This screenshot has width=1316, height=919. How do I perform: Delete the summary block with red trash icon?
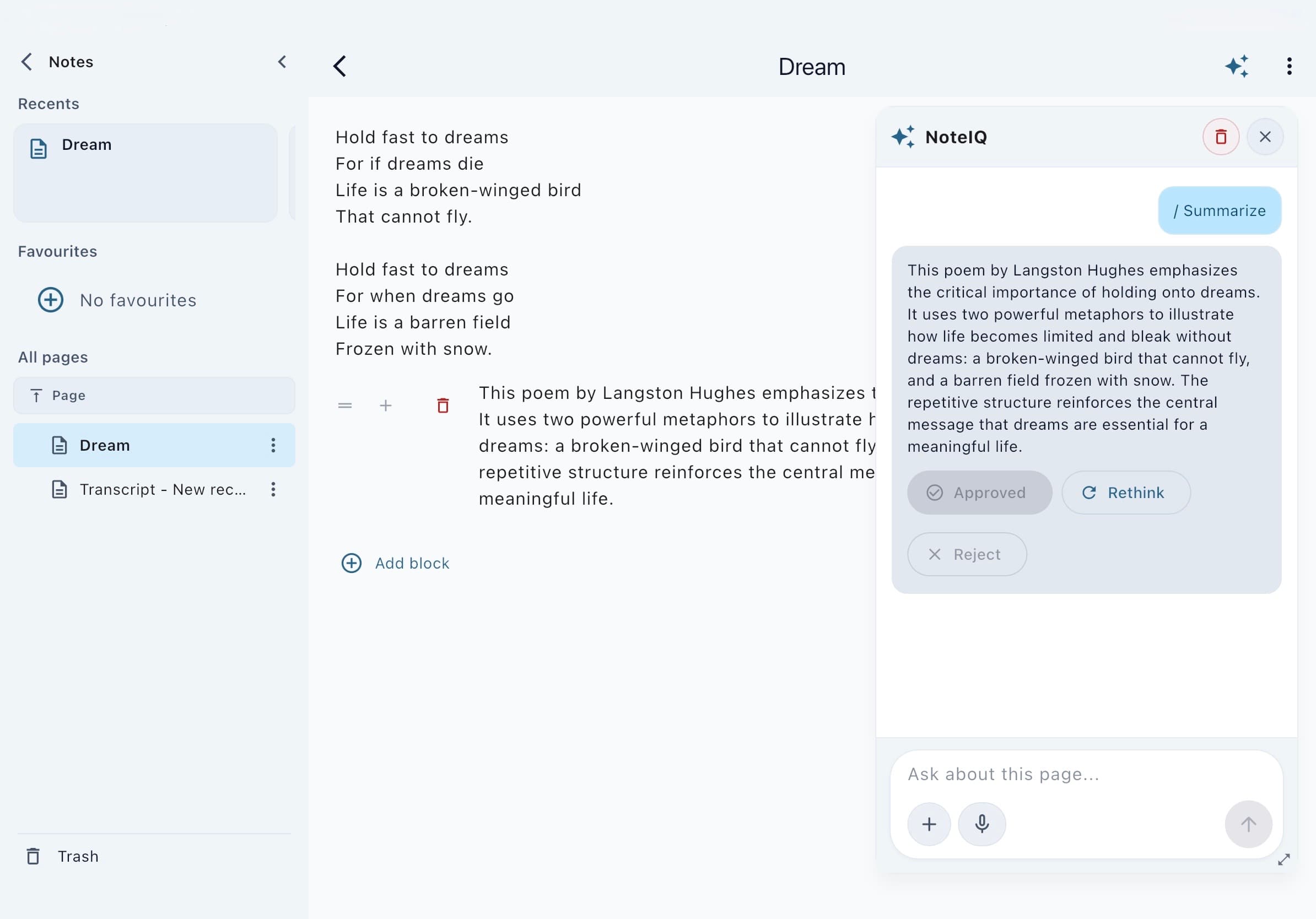point(443,406)
